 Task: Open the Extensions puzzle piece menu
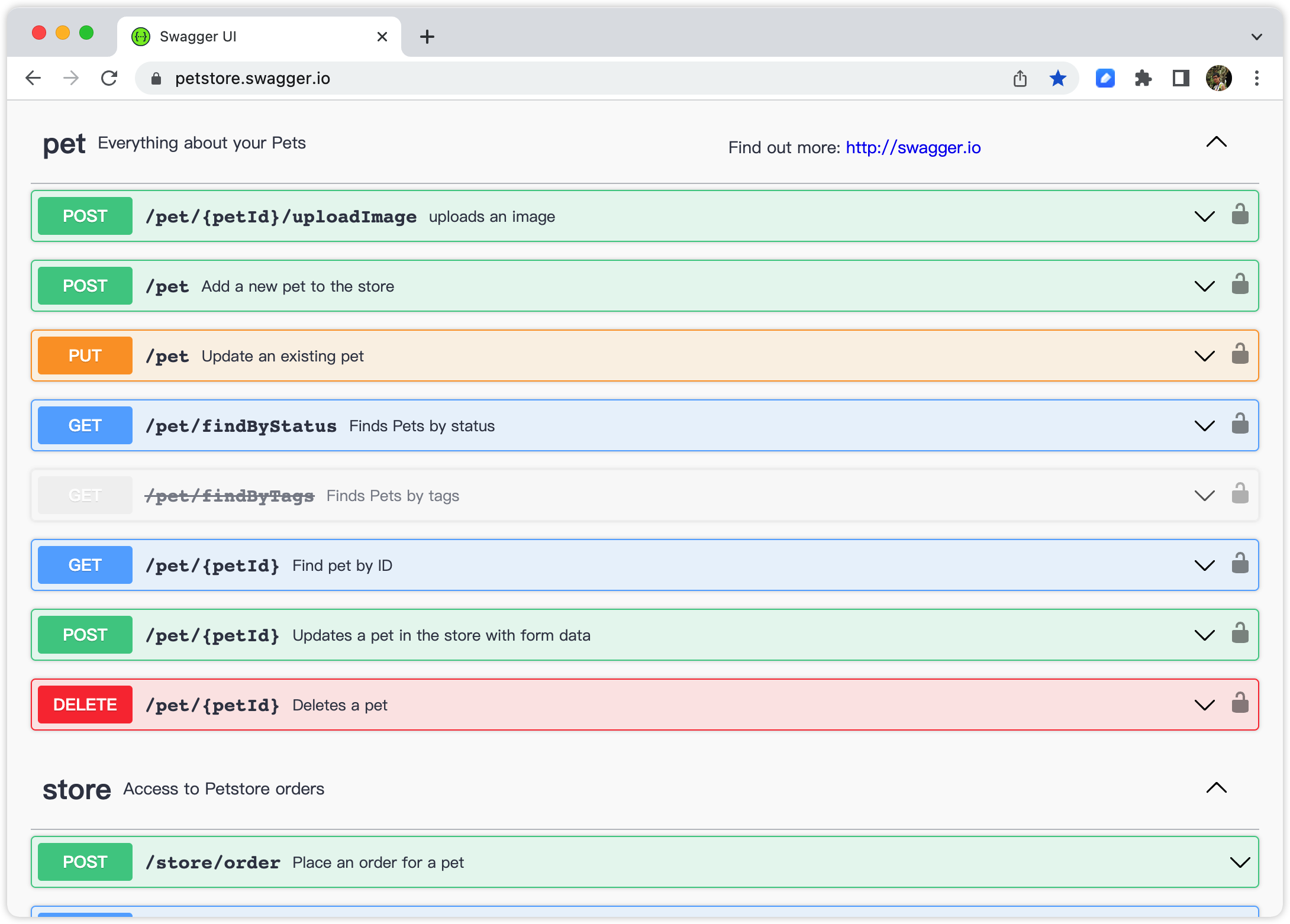1143,78
